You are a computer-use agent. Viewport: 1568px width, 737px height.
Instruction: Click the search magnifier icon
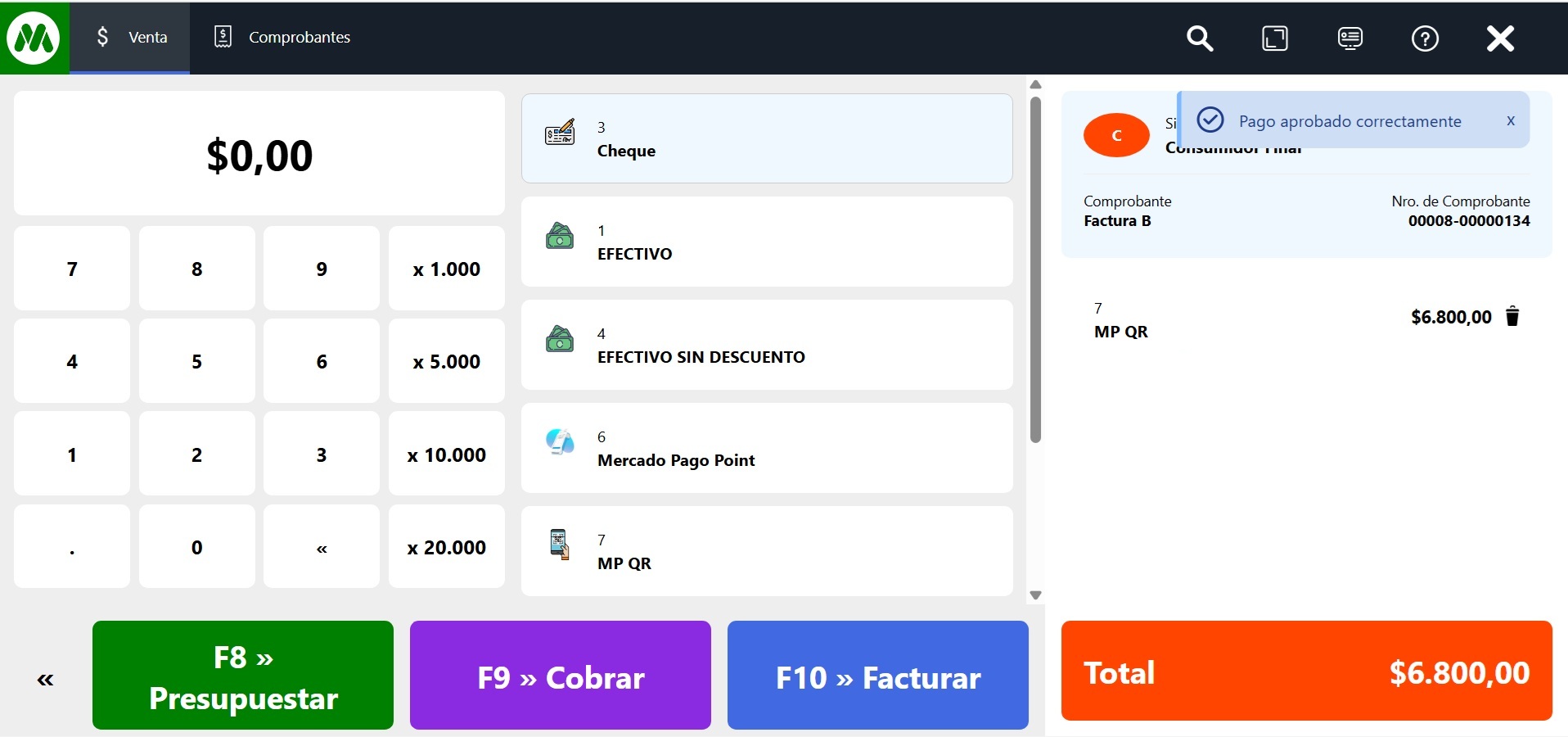click(1200, 38)
